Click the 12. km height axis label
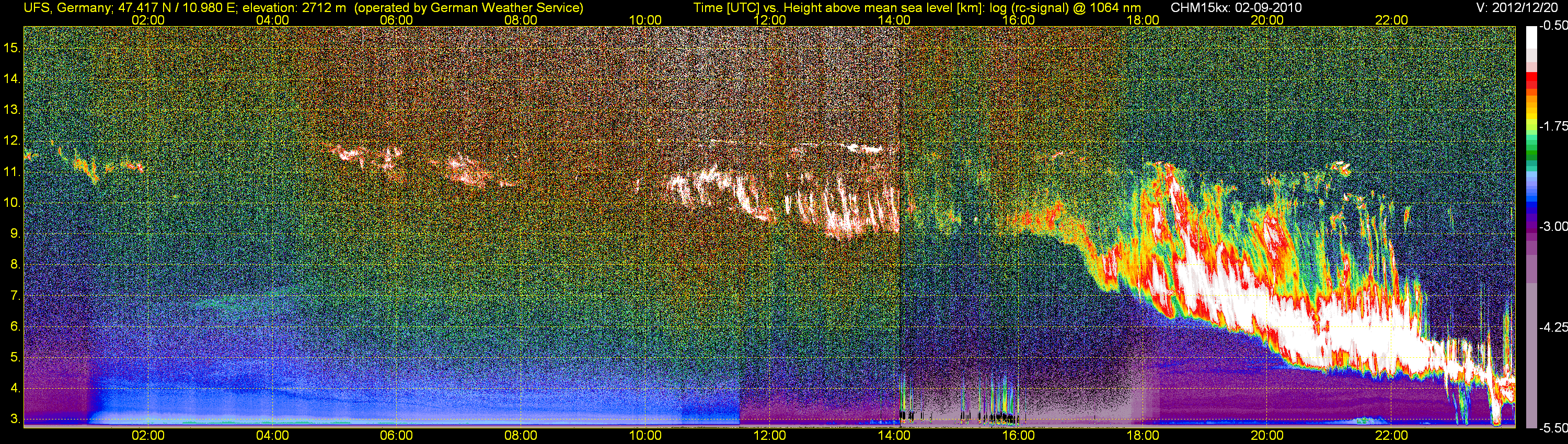Screen dimensions: 1568x444 click(x=12, y=141)
